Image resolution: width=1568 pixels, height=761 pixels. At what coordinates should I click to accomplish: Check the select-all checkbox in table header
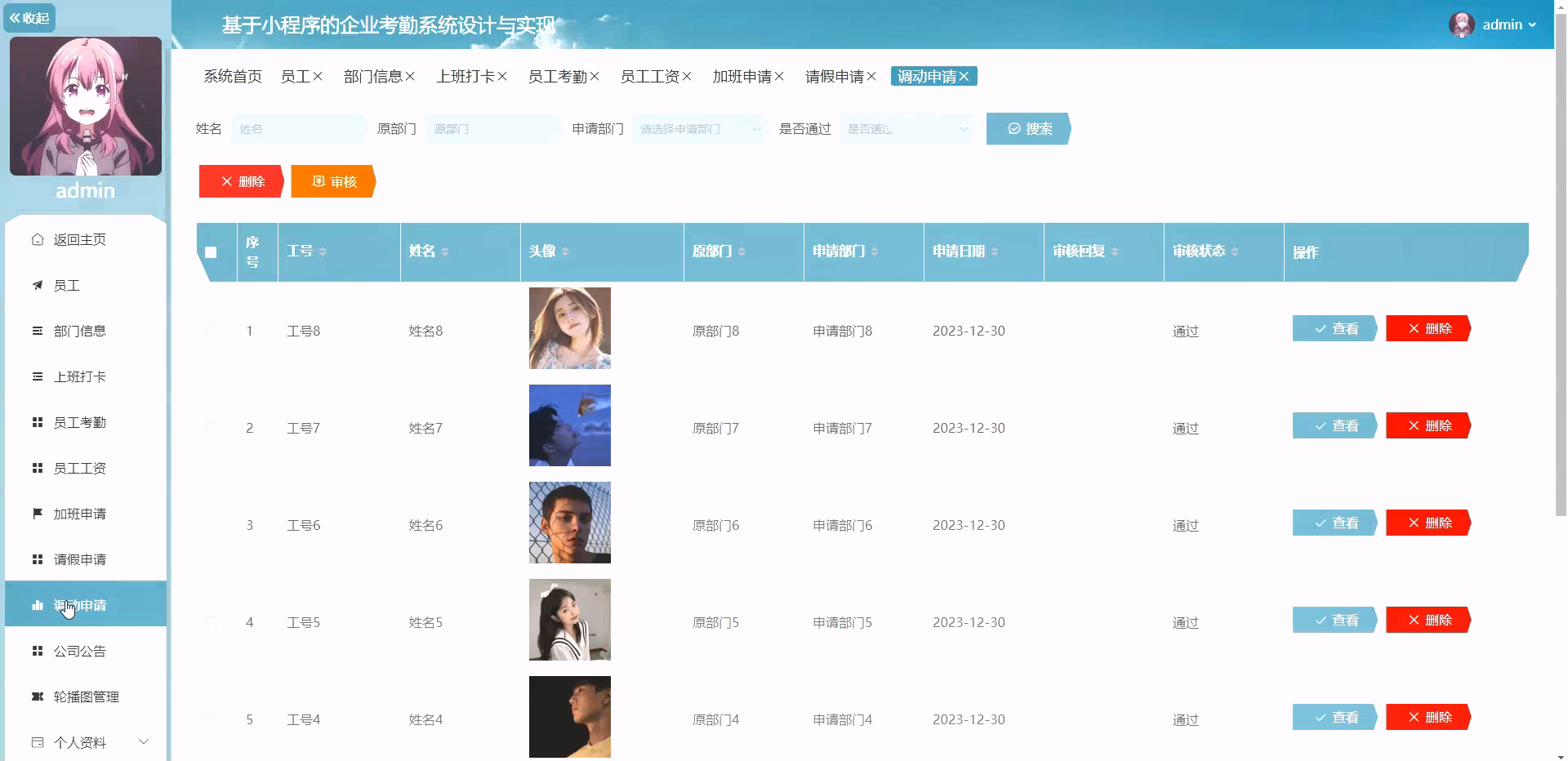tap(212, 252)
